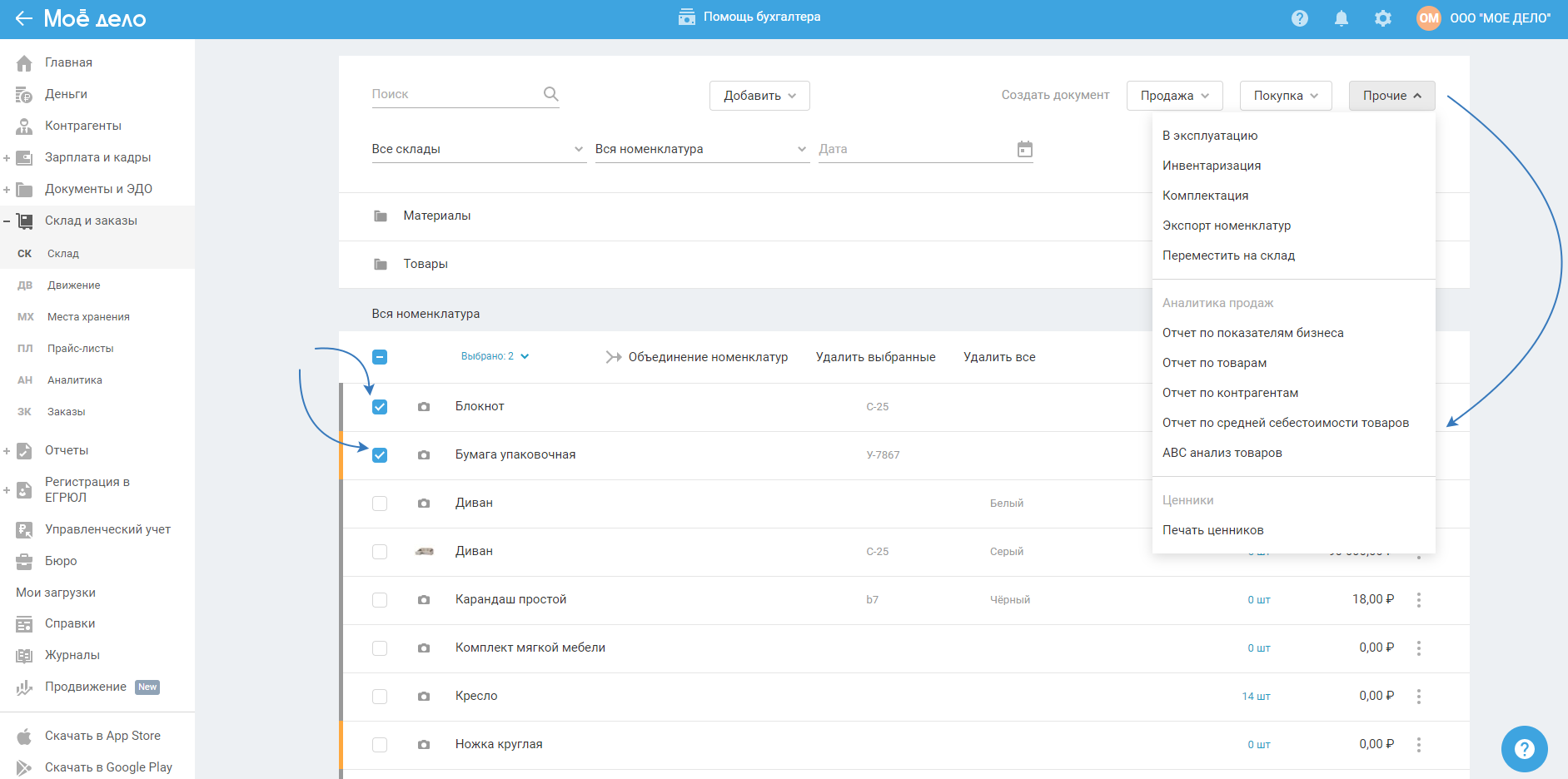Open the Материалы folder
This screenshot has width=1568, height=779.
436,216
